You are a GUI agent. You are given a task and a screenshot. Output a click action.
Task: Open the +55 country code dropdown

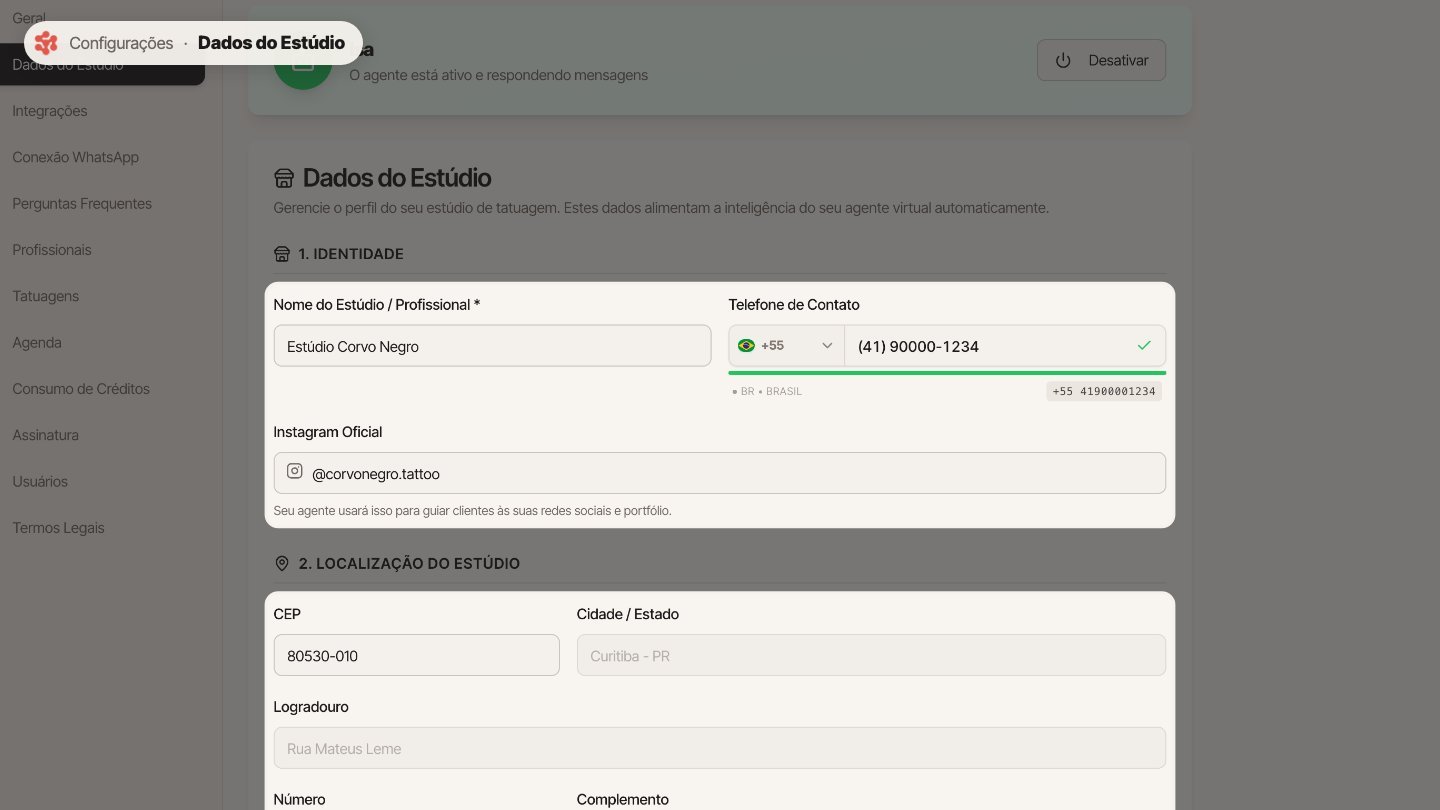tap(787, 346)
